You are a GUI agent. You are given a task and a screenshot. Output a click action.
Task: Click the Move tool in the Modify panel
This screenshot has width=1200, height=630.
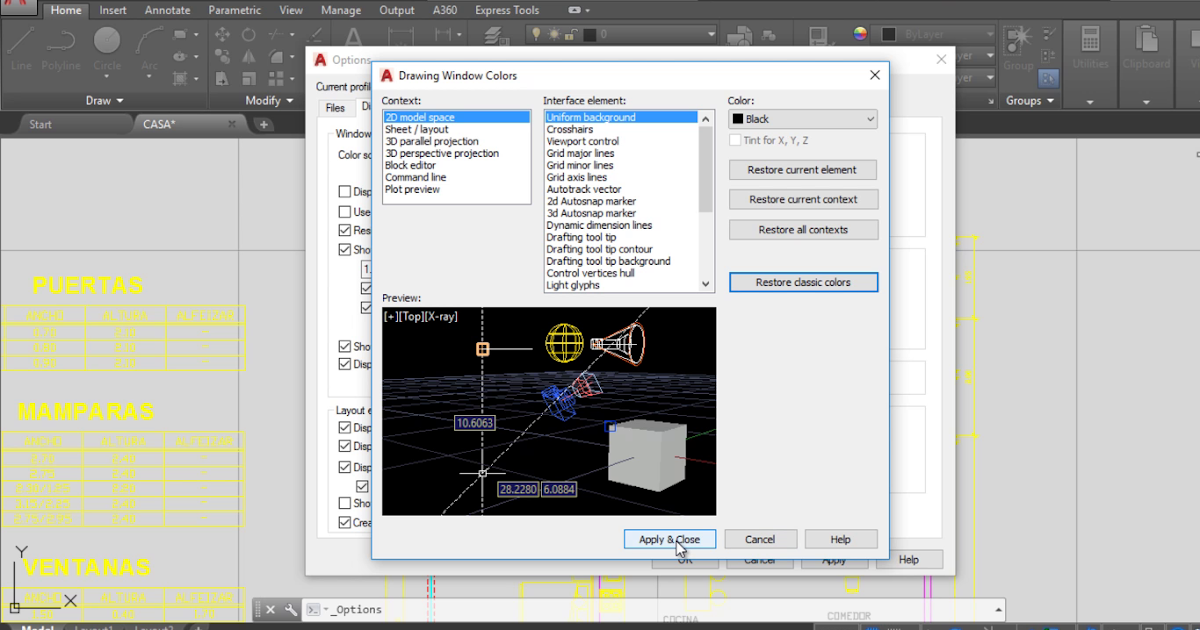tap(221, 34)
